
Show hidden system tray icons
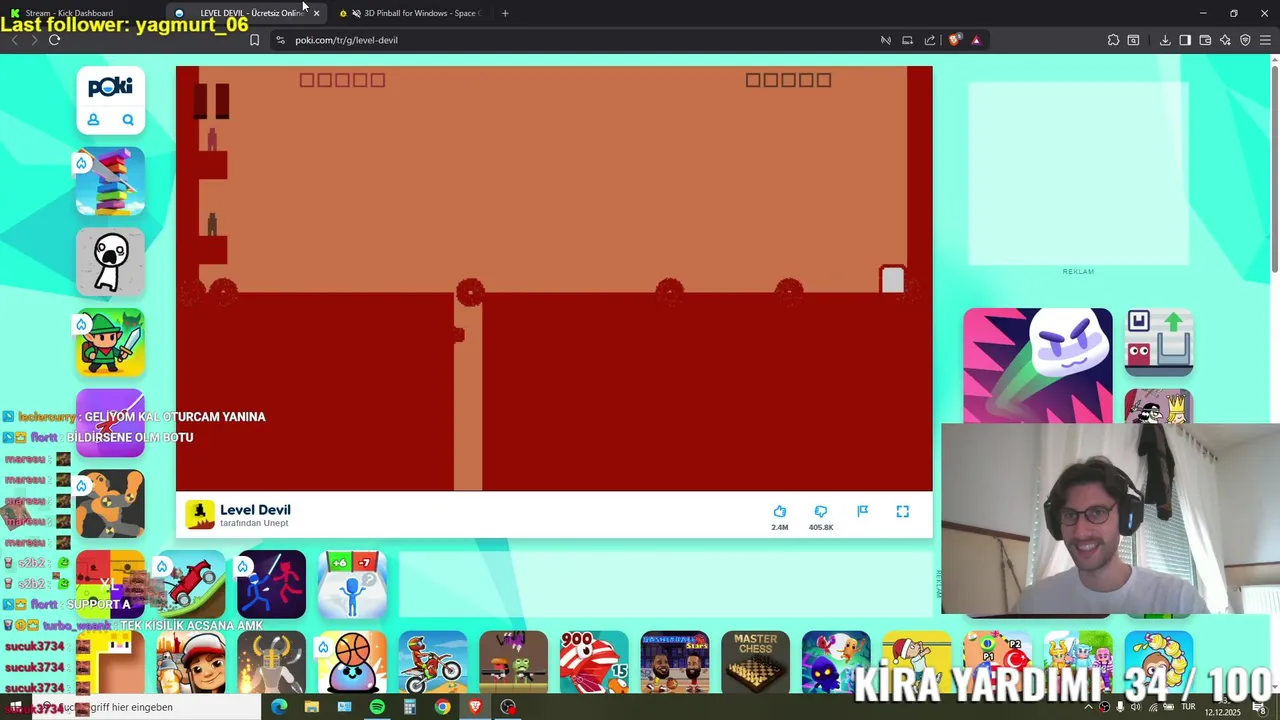click(1089, 708)
